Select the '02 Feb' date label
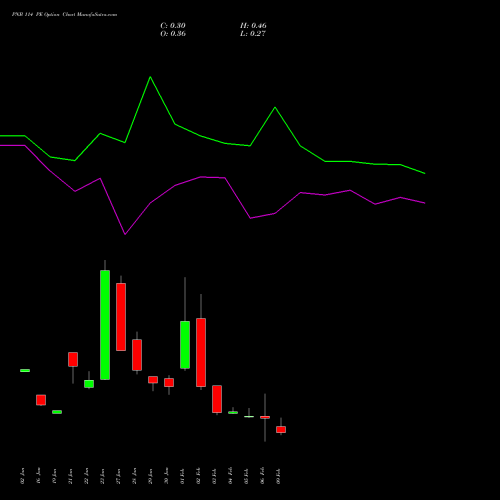 pyautogui.click(x=198, y=476)
